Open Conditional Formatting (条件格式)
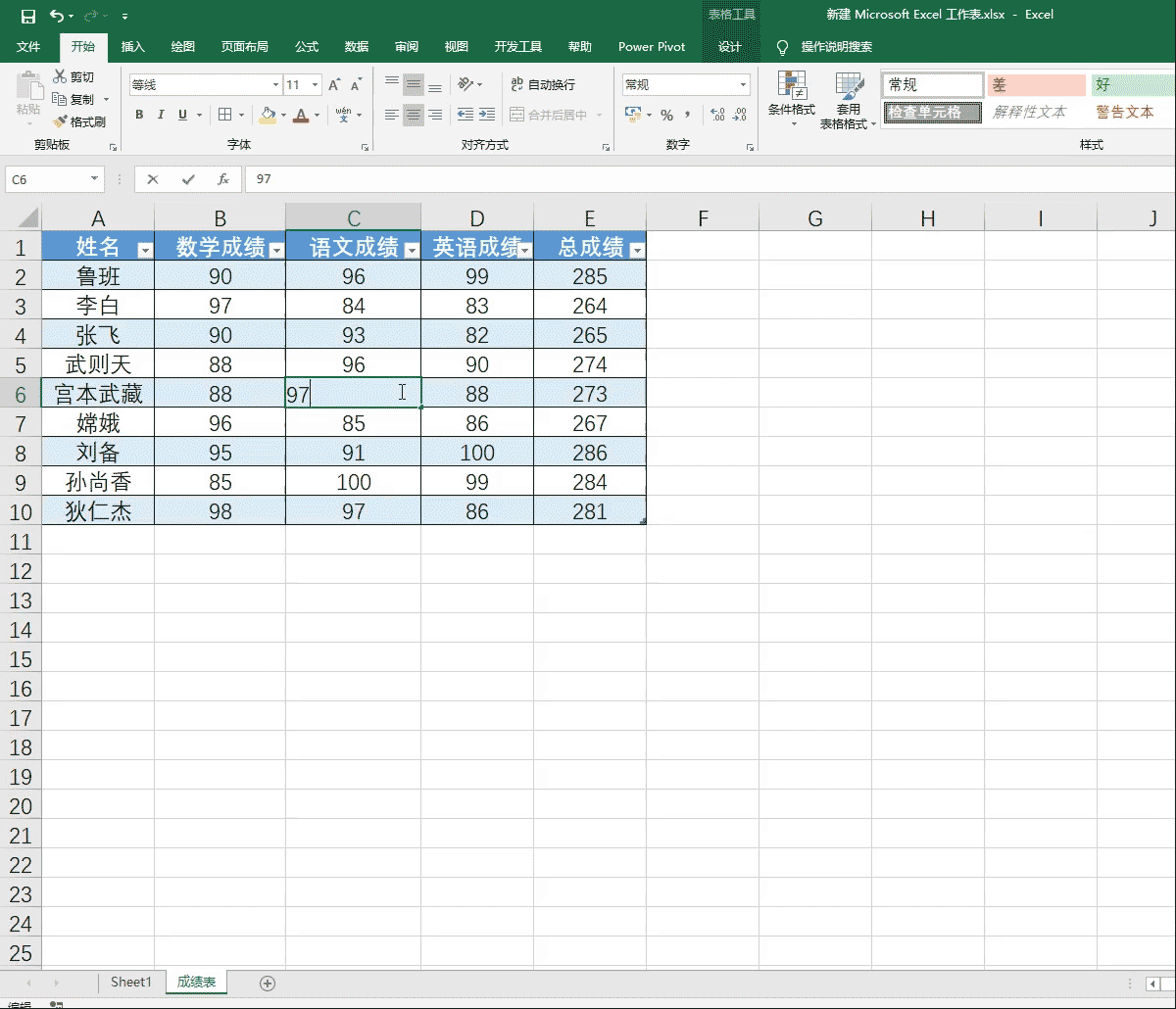Screen dimensions: 1176x1009 (x=792, y=100)
